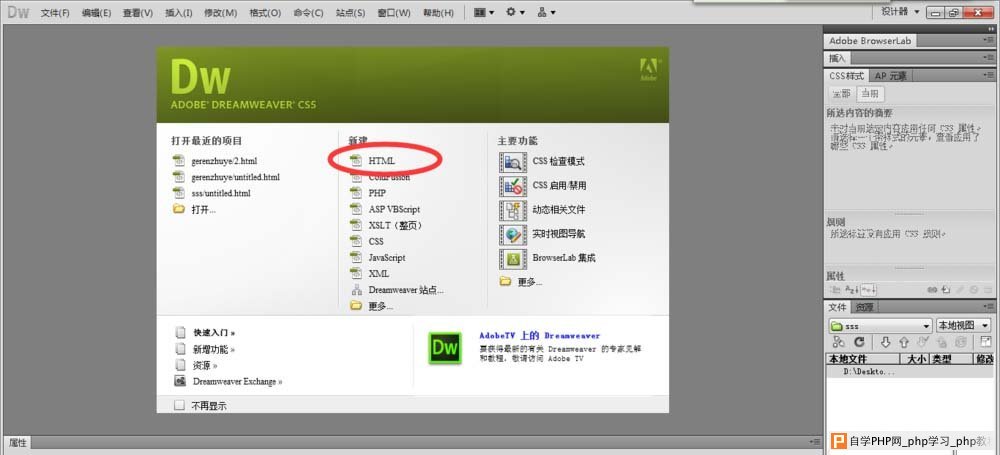The image size is (1000, 455).
Task: Toggle show only set properties button
Action: [x=867, y=290]
